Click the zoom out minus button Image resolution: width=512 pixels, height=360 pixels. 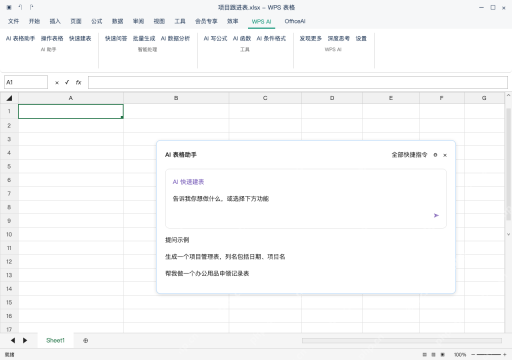point(473,355)
